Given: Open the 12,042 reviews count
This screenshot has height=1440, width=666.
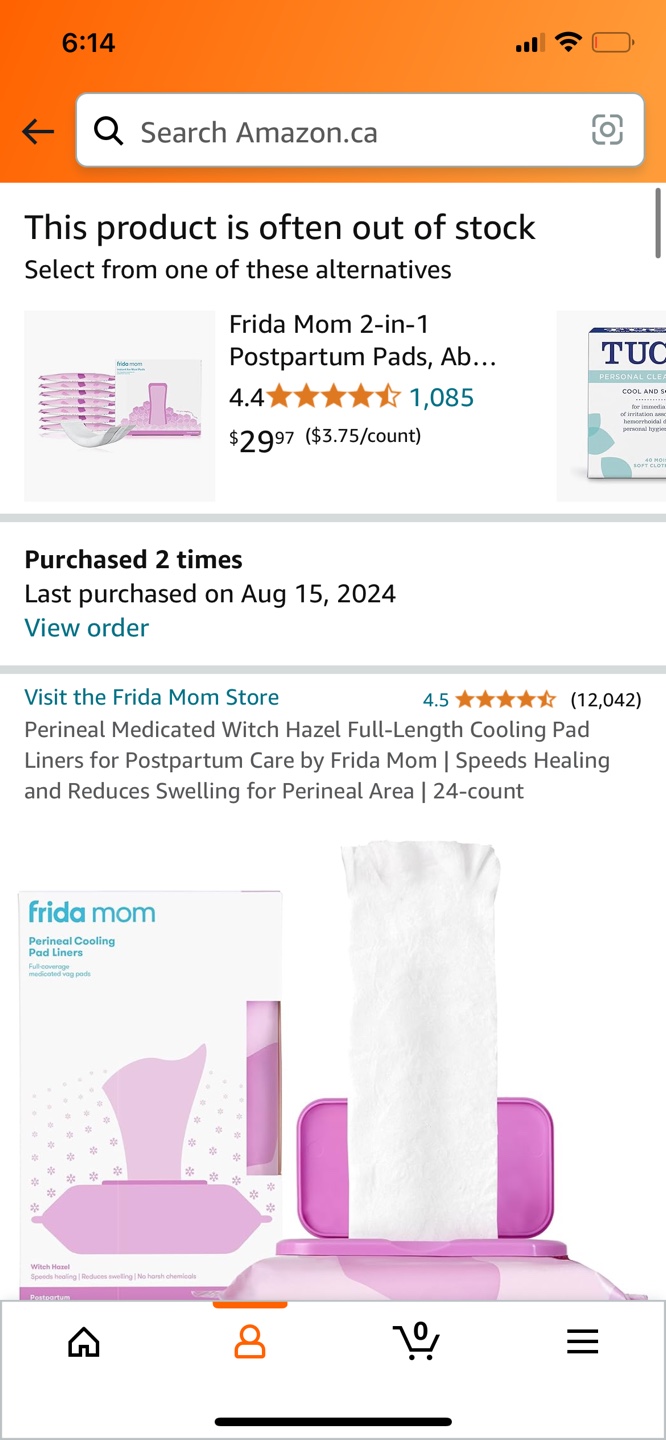Looking at the screenshot, I should coord(606,699).
